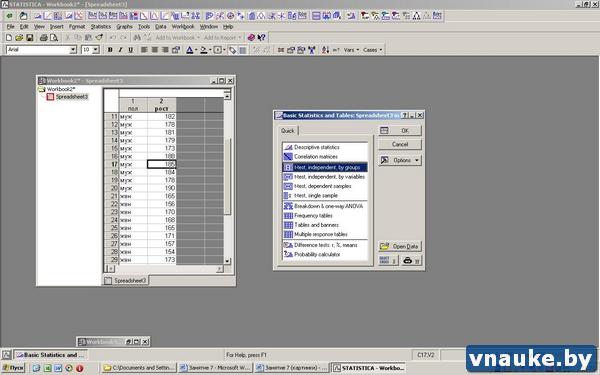Select the Quick tab in dialog

pos(288,131)
